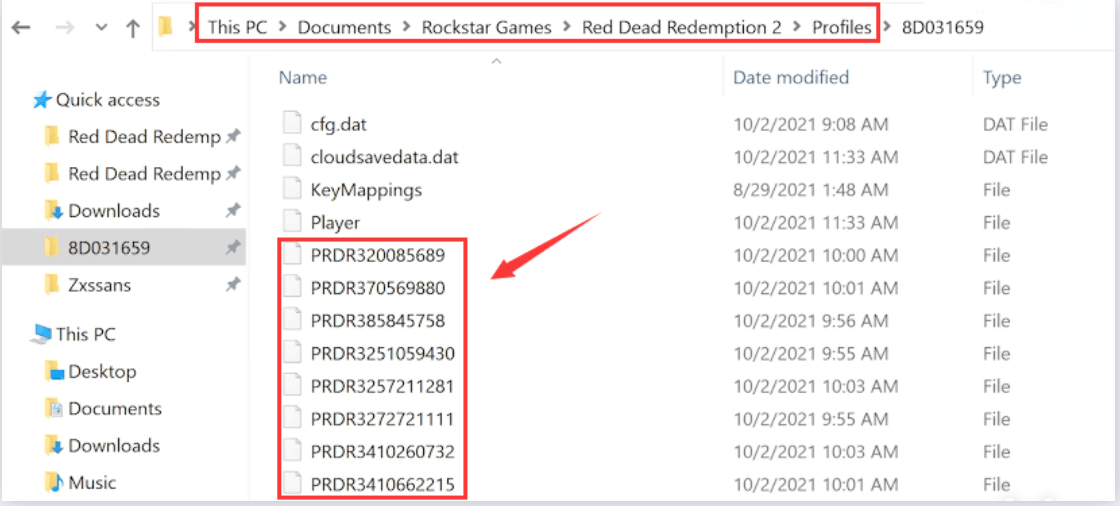Select file PRDR3251059430

click(383, 354)
